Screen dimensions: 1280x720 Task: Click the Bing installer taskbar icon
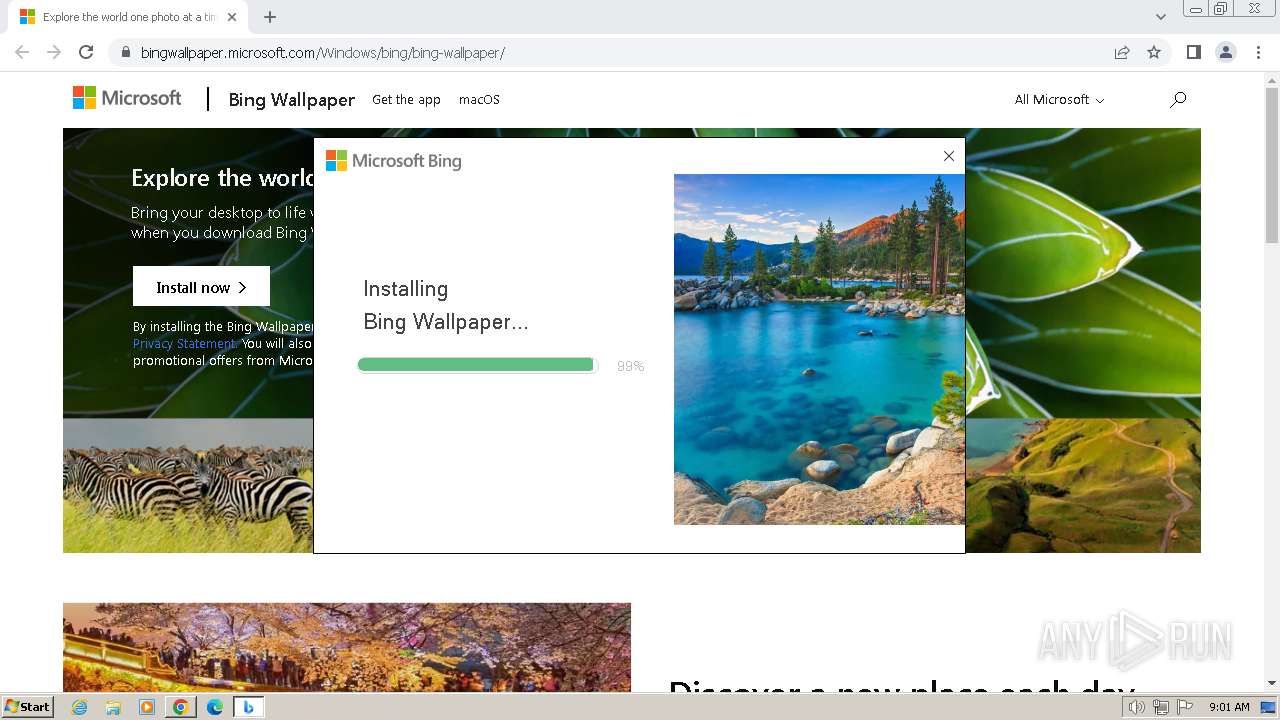248,707
